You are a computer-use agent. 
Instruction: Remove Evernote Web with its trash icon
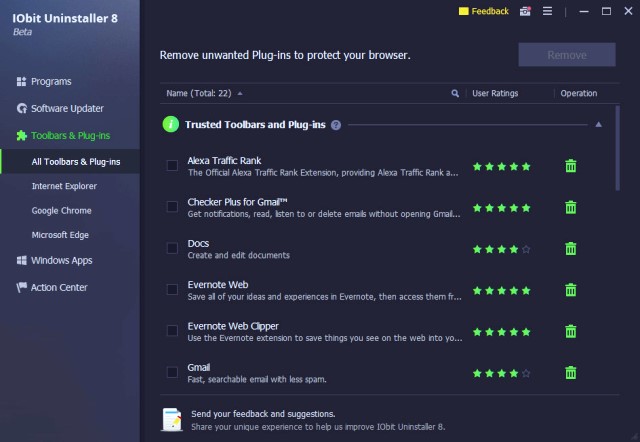pos(571,290)
